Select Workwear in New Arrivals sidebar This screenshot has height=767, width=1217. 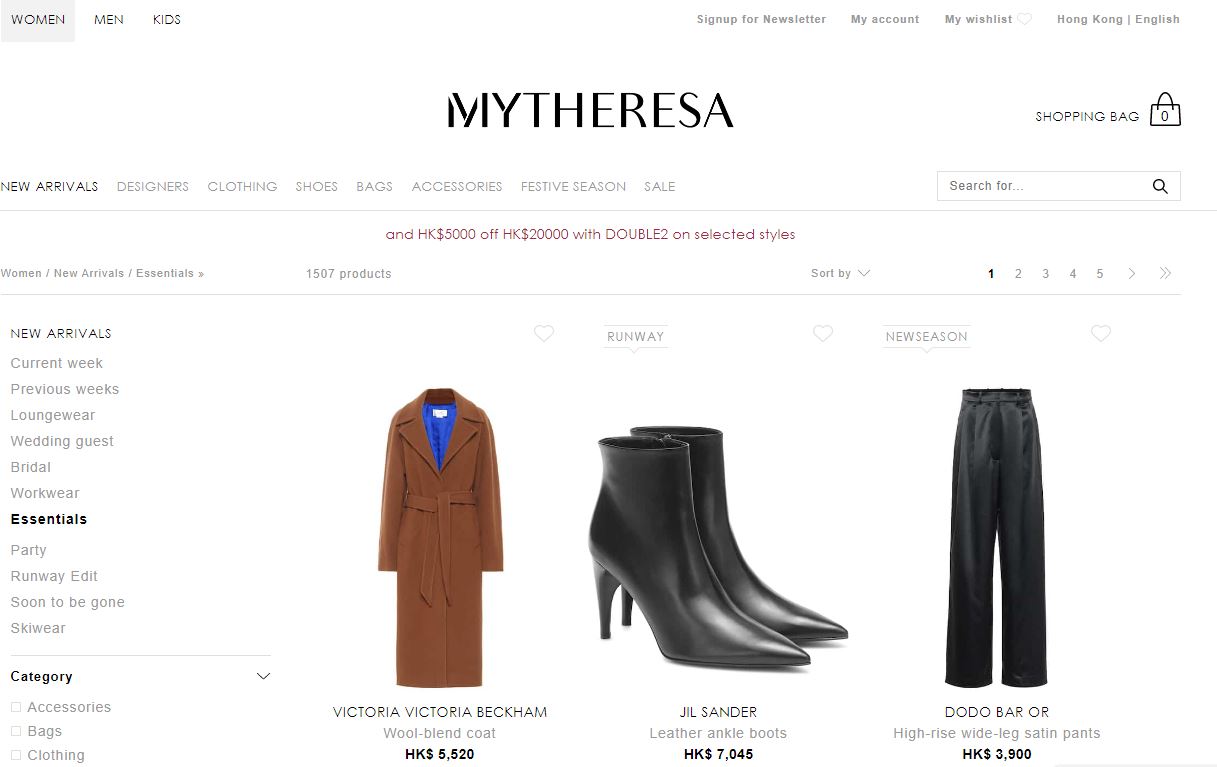(45, 493)
